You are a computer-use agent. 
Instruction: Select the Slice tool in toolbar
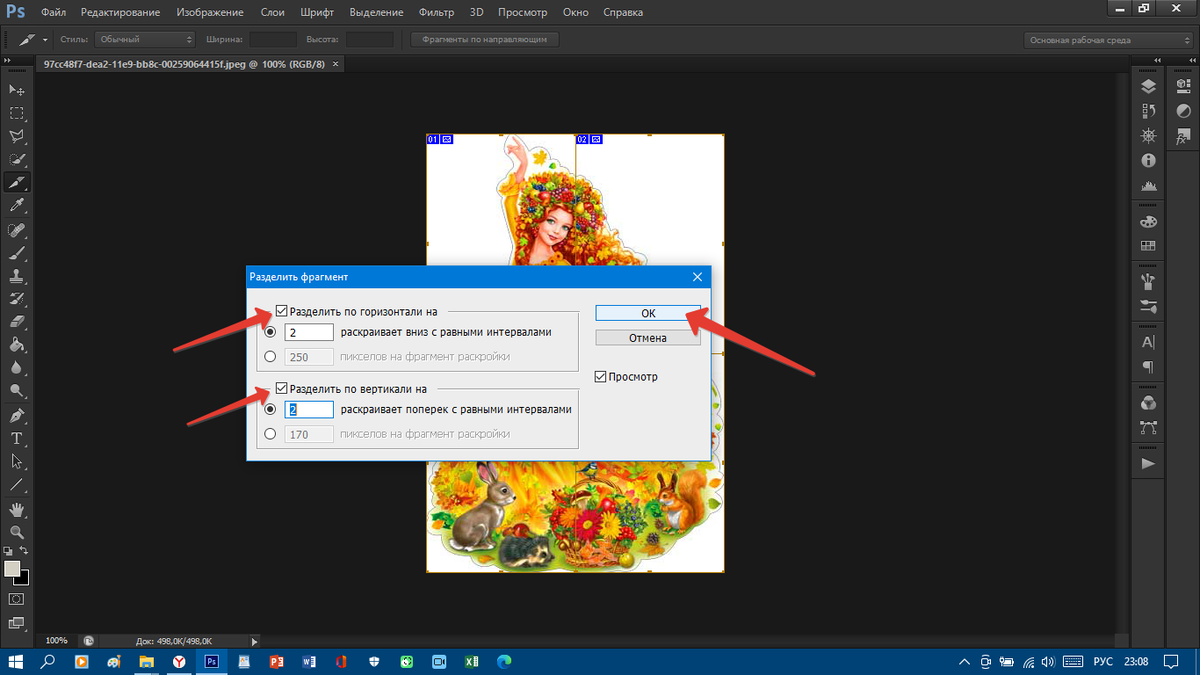pos(17,182)
